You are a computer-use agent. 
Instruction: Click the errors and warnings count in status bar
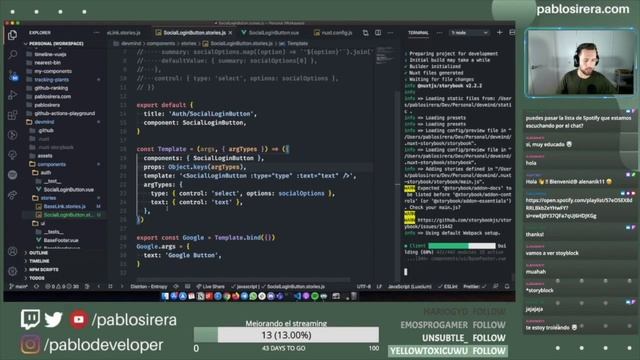pyautogui.click(x=62, y=287)
